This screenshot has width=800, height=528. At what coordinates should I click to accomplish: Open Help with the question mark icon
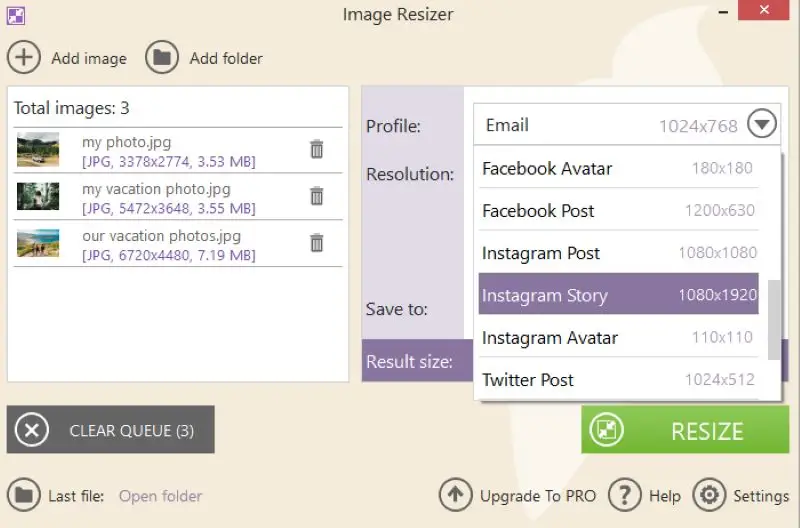[625, 495]
